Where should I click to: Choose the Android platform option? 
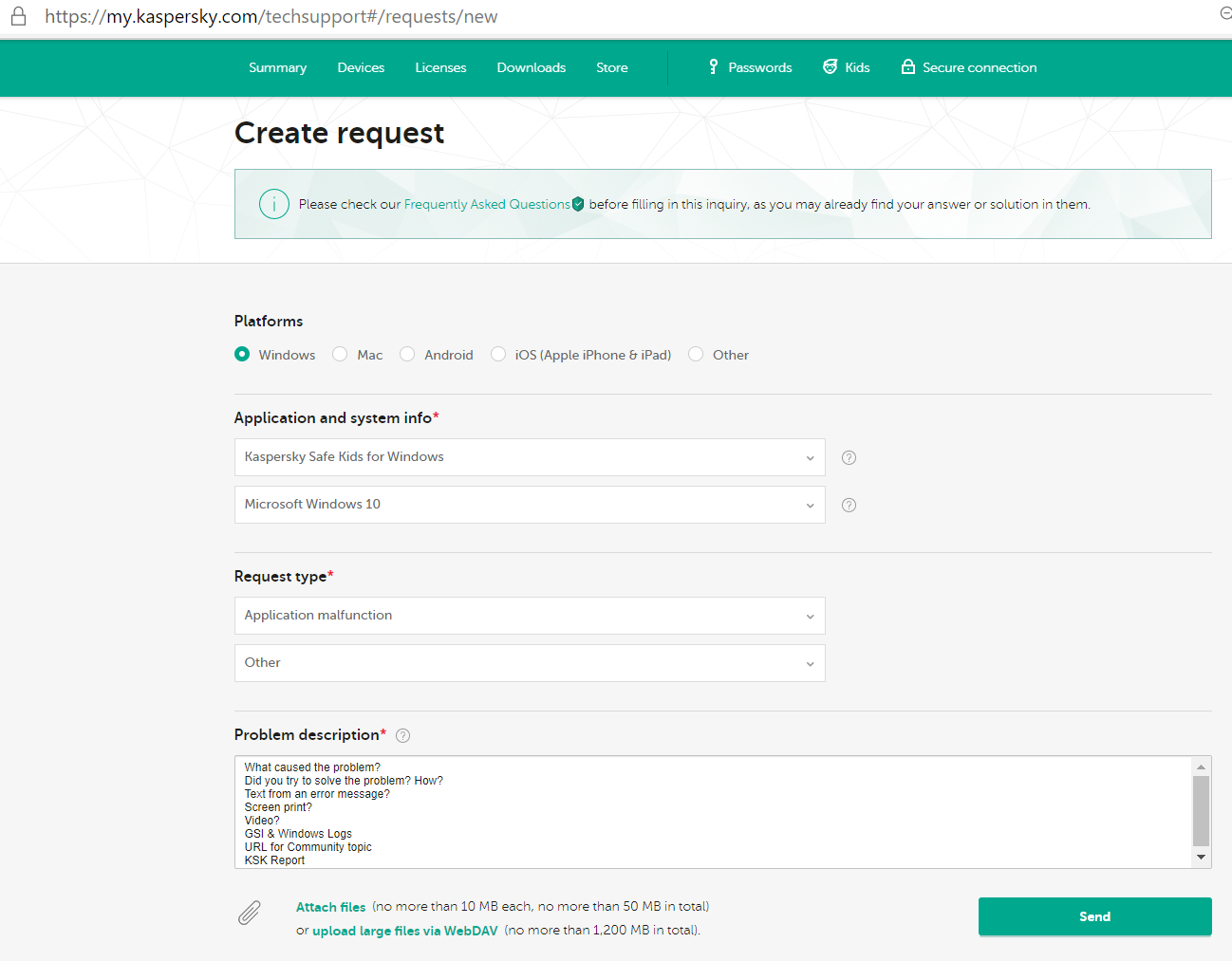pos(407,354)
